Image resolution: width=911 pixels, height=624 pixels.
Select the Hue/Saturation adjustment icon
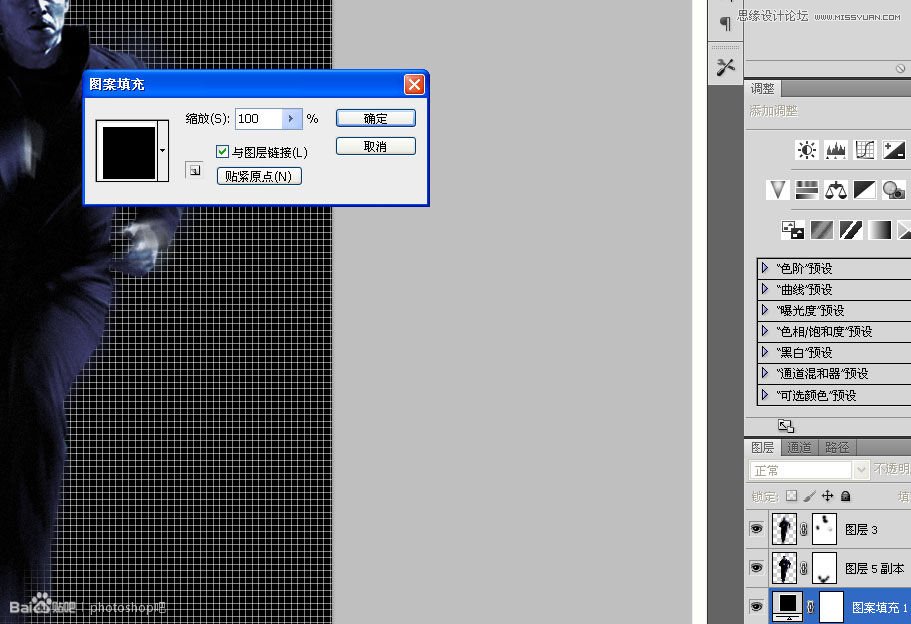(x=807, y=190)
